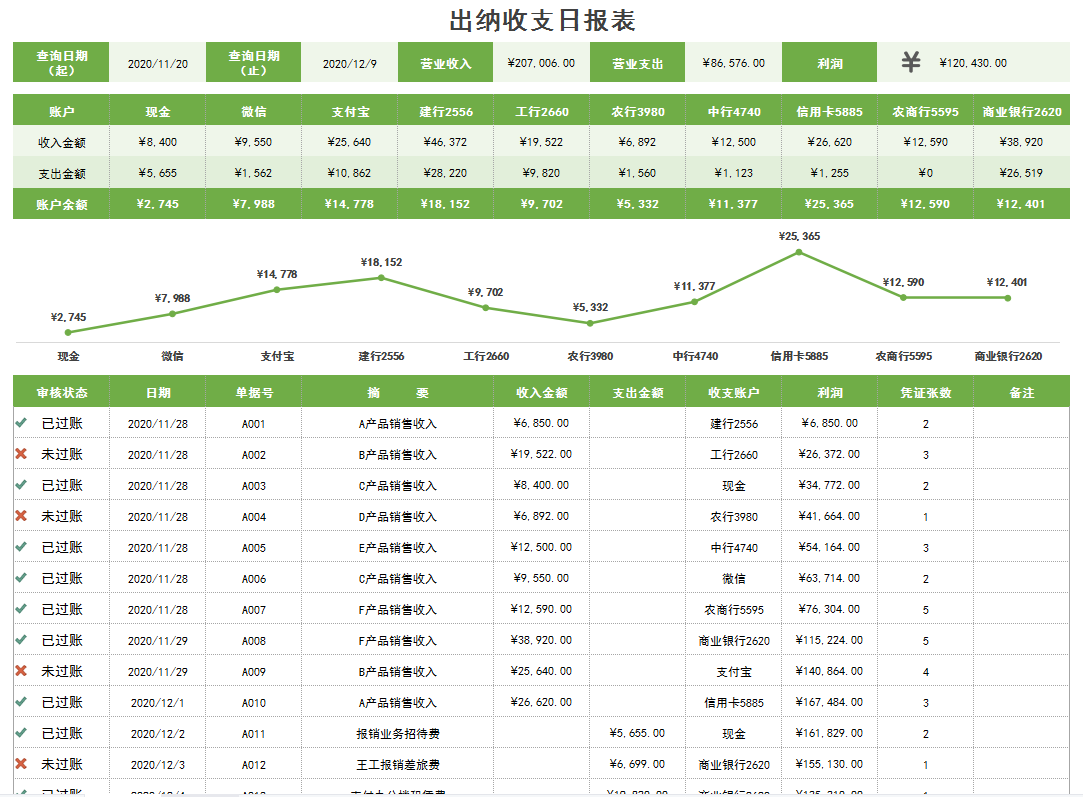Image resolution: width=1083 pixels, height=797 pixels.
Task: Click the green check icon in row A005
Action: pos(21,547)
